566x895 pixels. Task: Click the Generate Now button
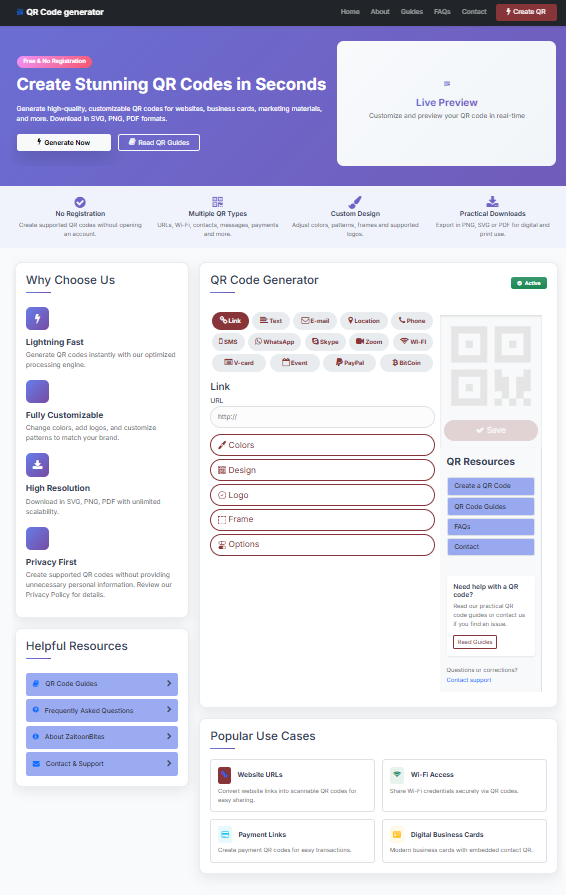pyautogui.click(x=64, y=143)
